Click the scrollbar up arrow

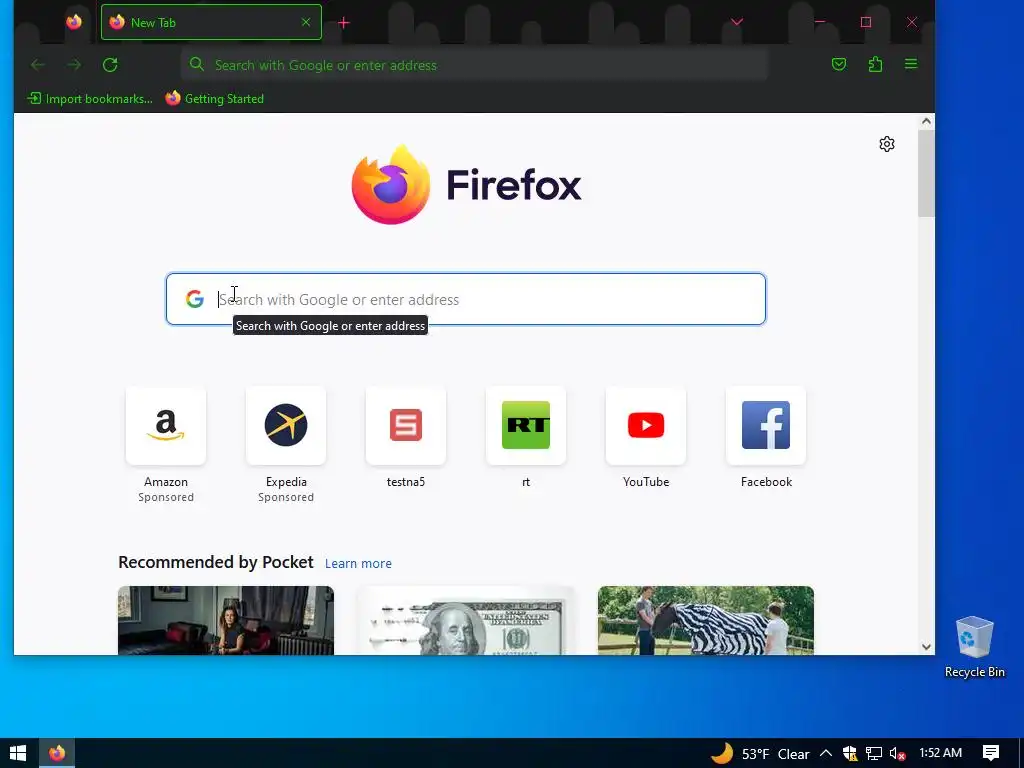click(926, 121)
